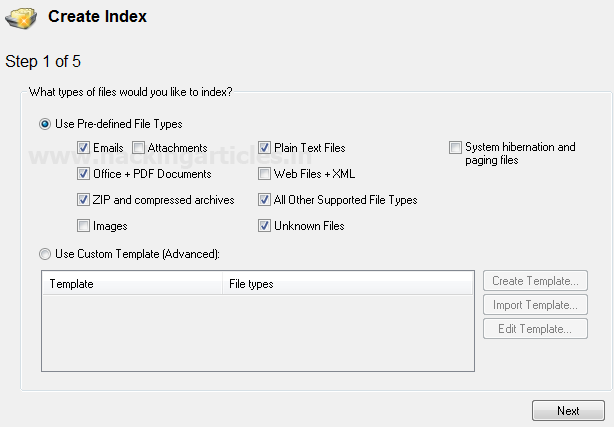Enable System hibernation and paging files
The height and width of the screenshot is (427, 614).
tap(456, 148)
